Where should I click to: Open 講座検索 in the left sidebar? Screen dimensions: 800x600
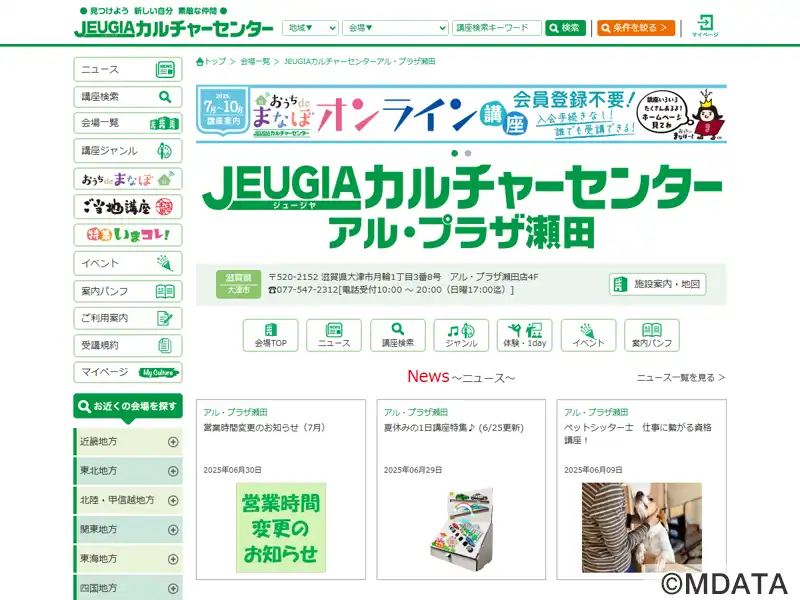pos(128,96)
